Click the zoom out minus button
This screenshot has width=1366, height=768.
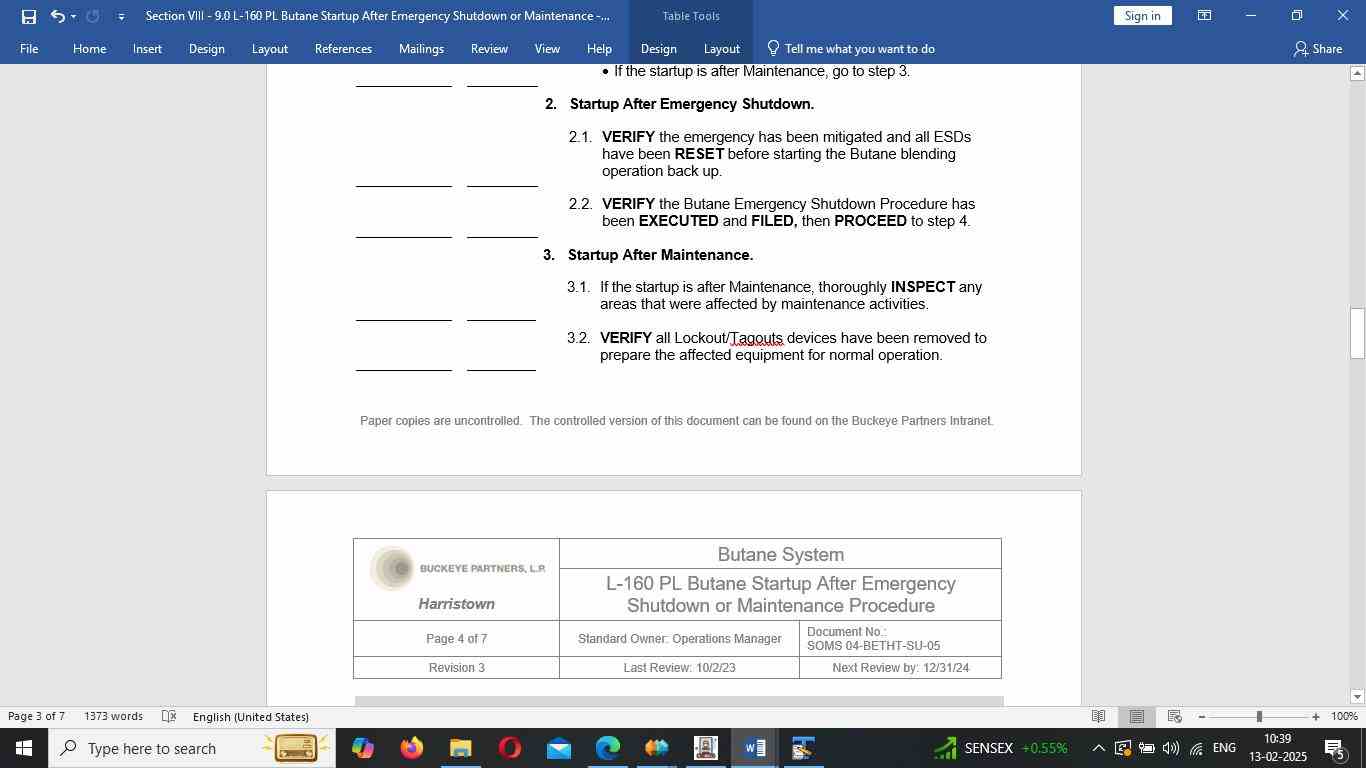(1201, 717)
